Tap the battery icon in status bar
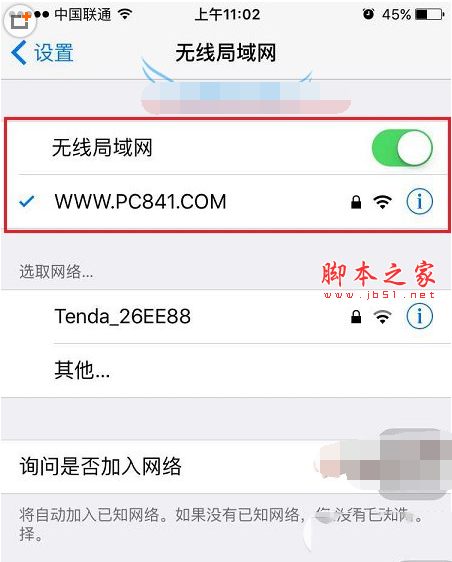Image resolution: width=452 pixels, height=562 pixels. [429, 14]
